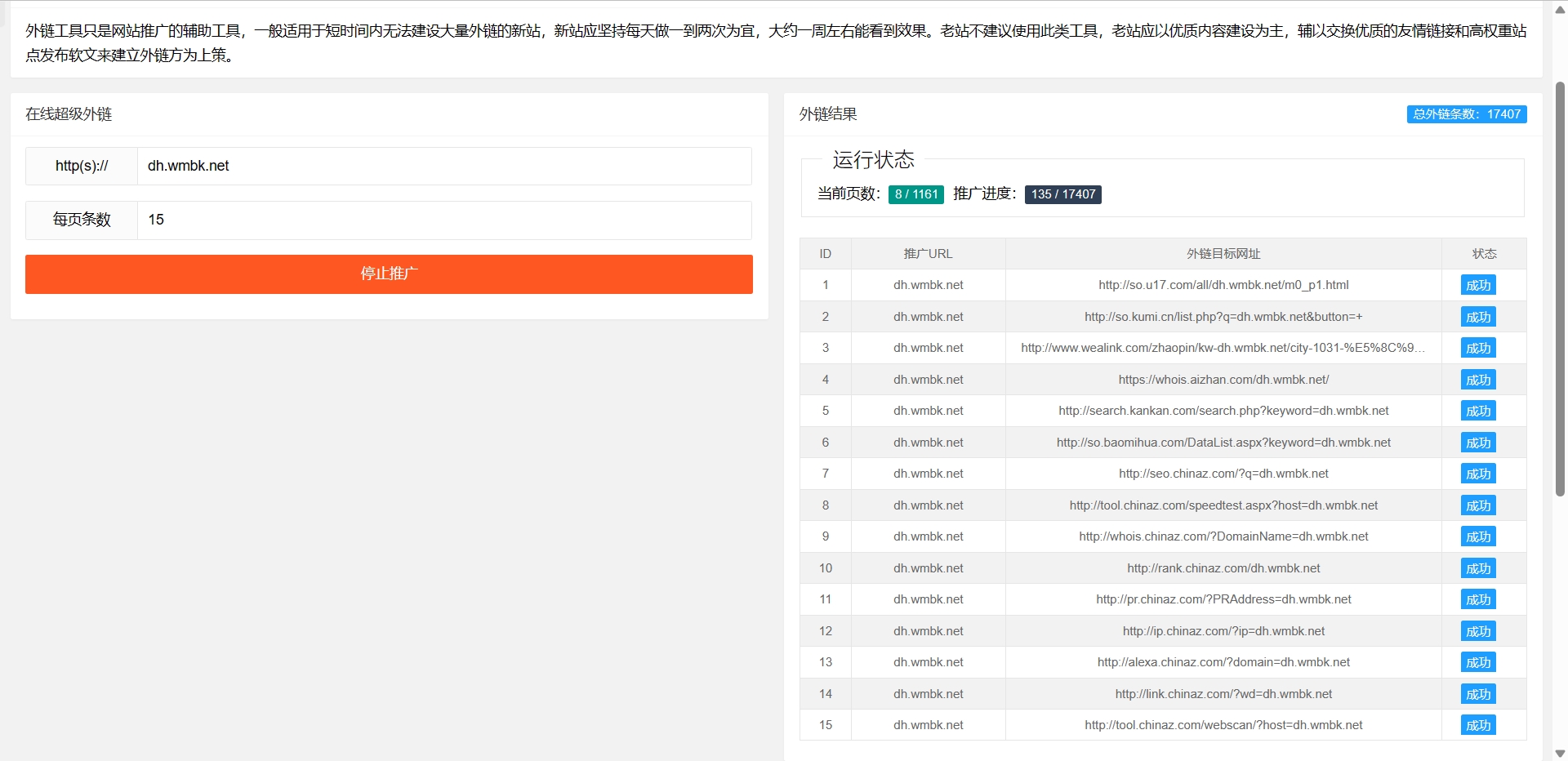Click the domain input field containing dh.wmbk.net
This screenshot has height=761, width=1568.
[444, 166]
